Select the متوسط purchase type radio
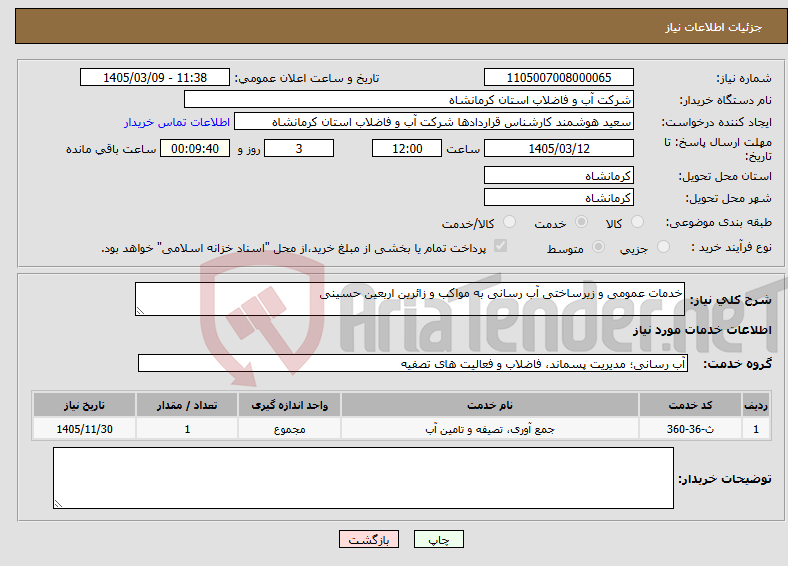Screen dimensions: 788x566 point(598,246)
